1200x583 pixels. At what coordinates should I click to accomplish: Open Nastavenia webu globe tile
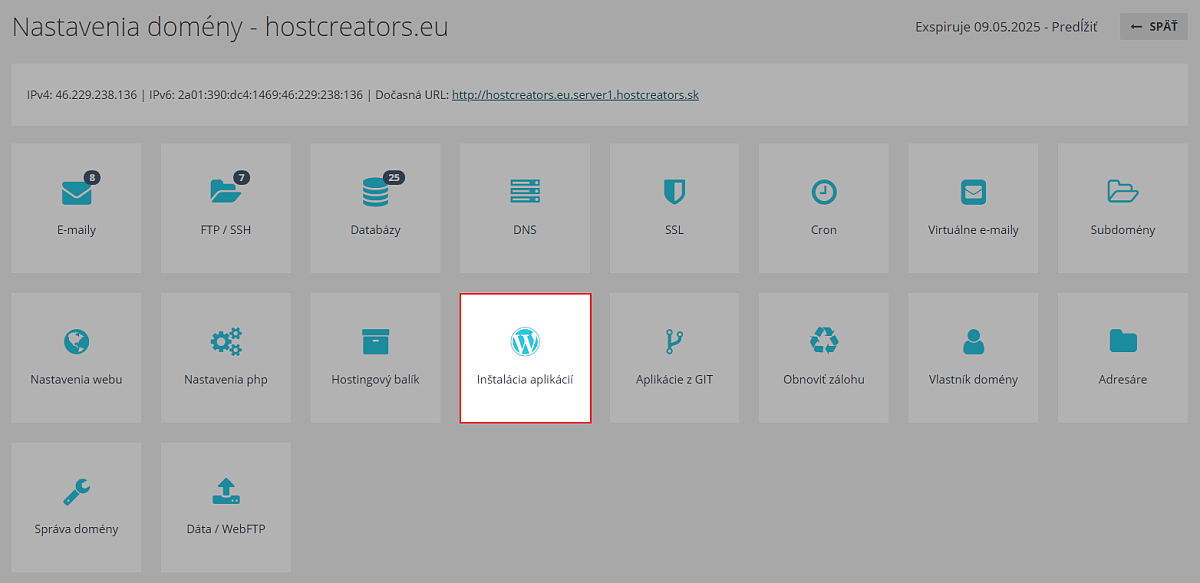(76, 358)
